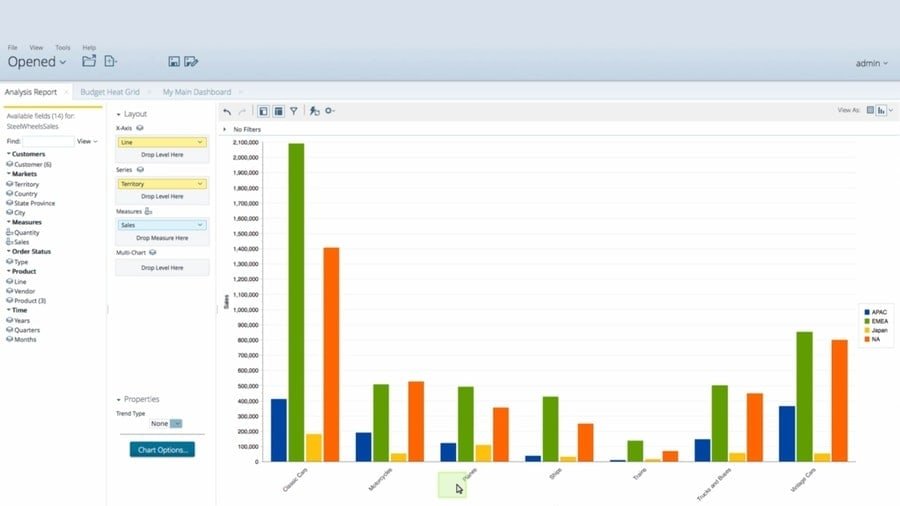Click the Undo arrow in report toolbar
The image size is (900, 506).
tap(227, 111)
